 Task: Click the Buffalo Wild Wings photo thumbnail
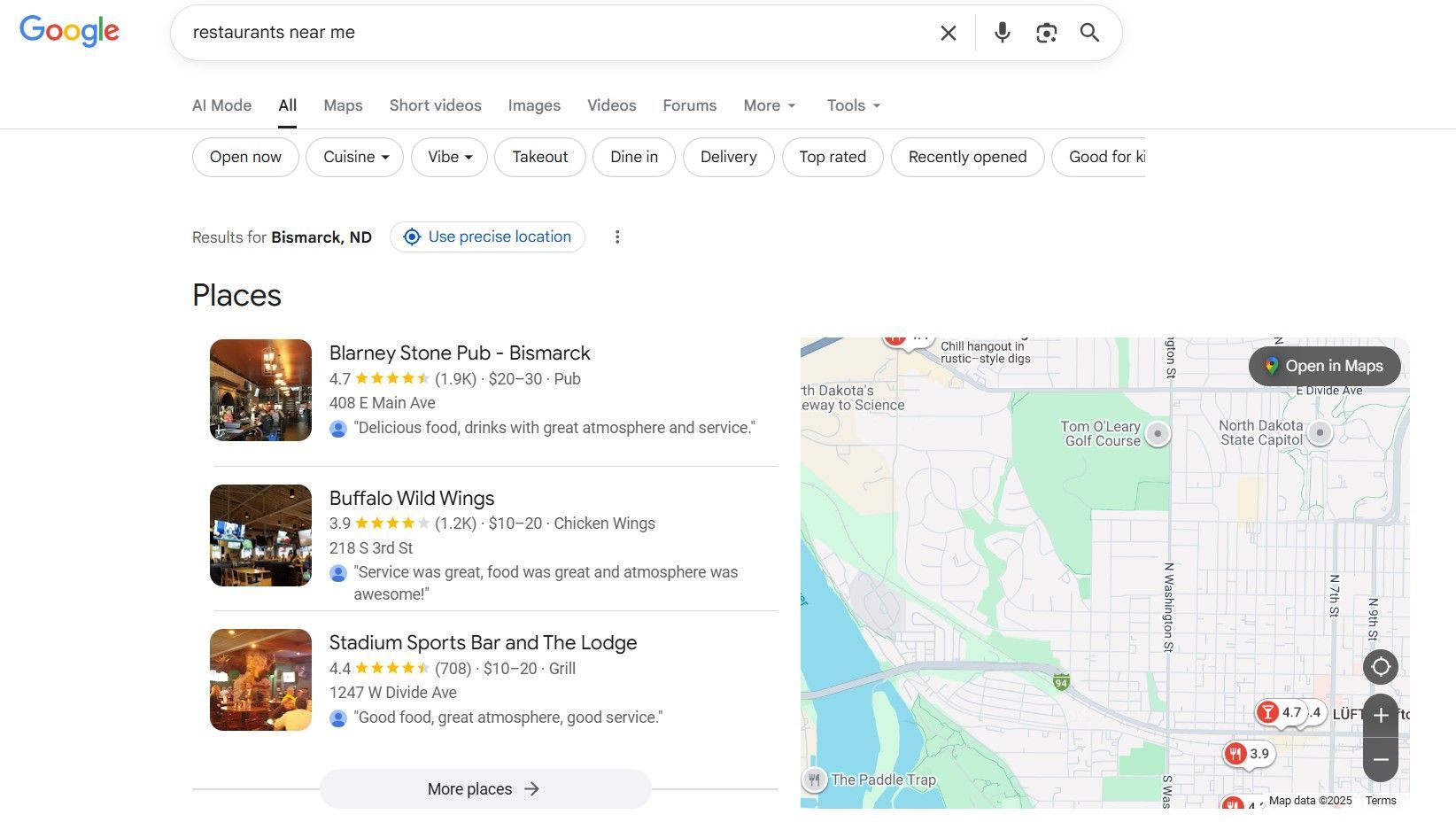pyautogui.click(x=260, y=535)
